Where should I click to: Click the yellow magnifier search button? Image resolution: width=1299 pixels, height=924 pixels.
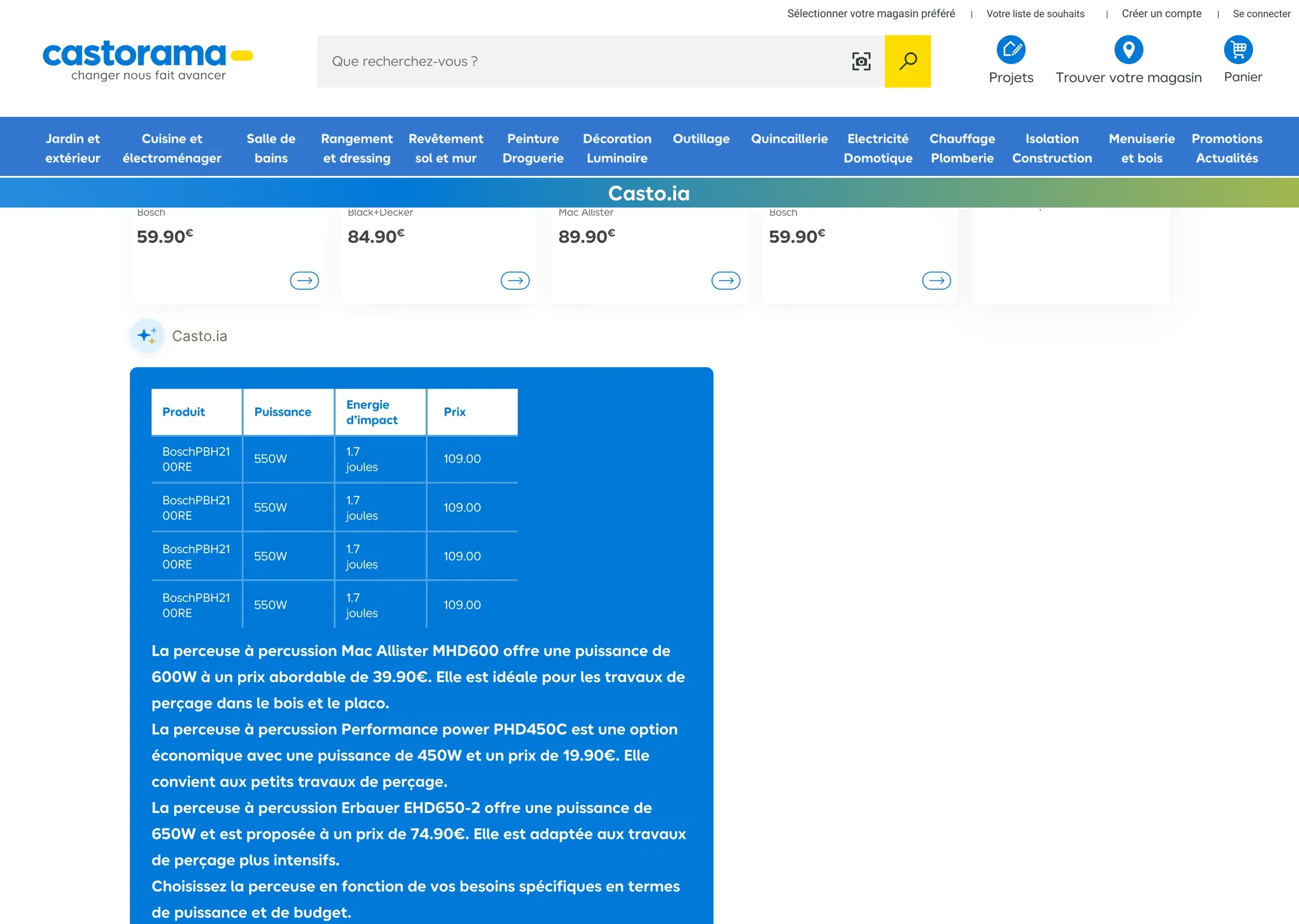908,62
